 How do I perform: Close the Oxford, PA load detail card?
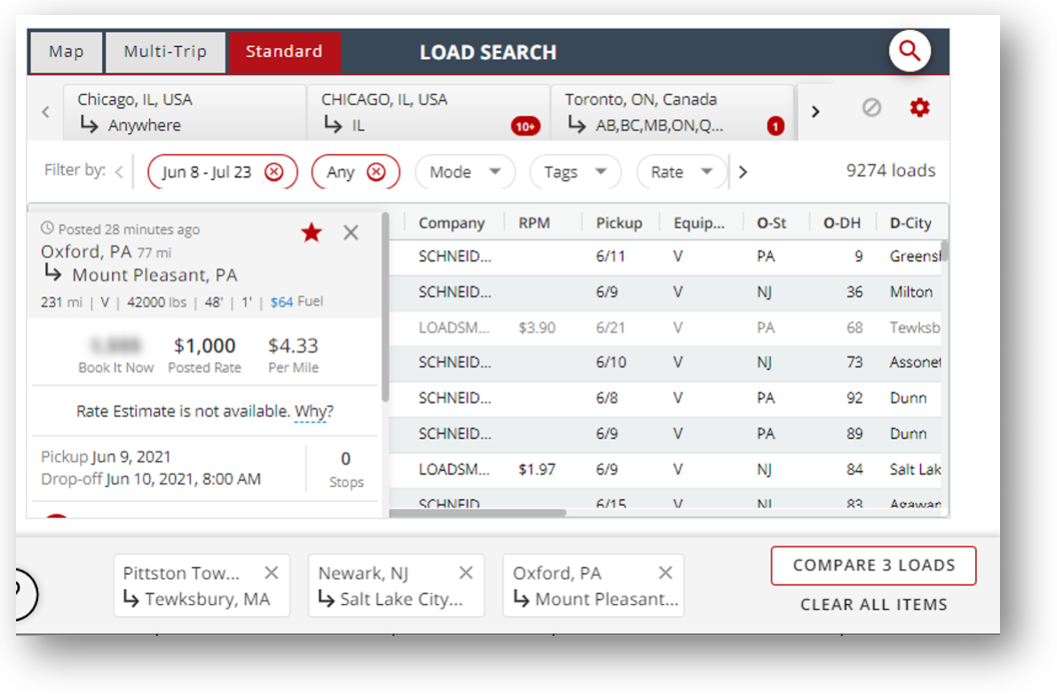351,233
